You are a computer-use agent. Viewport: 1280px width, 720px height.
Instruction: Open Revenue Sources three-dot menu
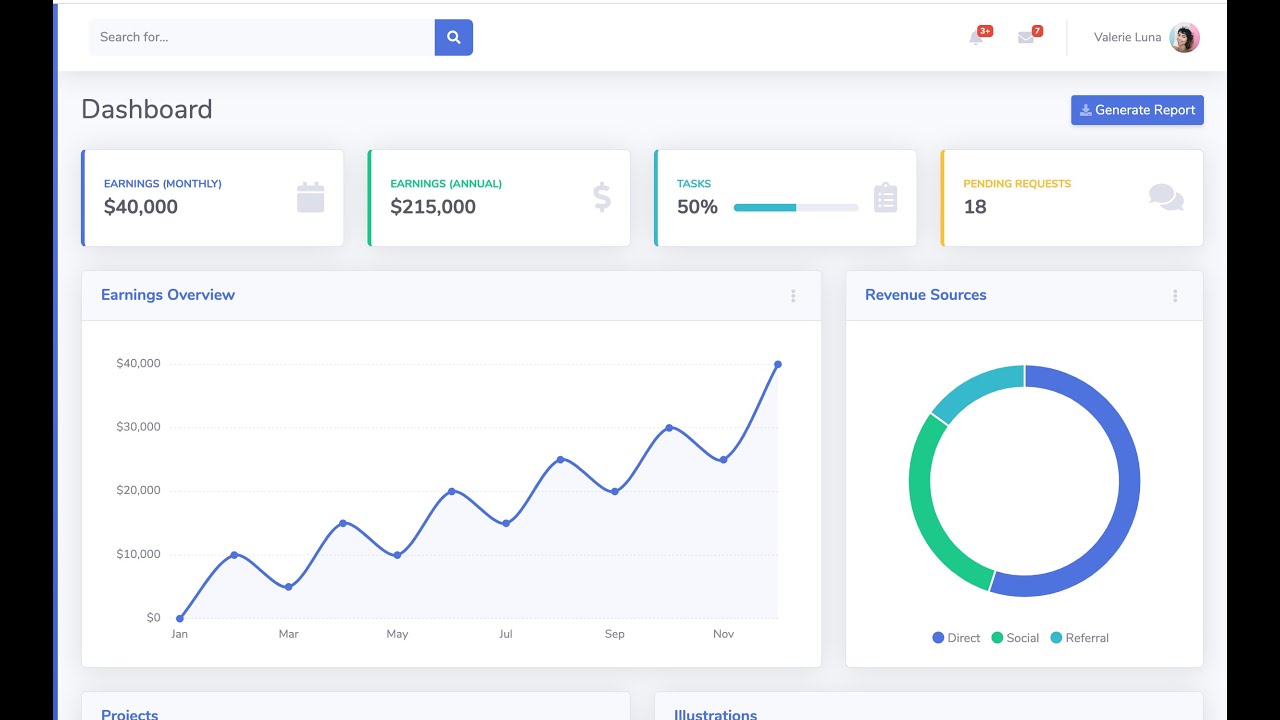[x=1175, y=296]
